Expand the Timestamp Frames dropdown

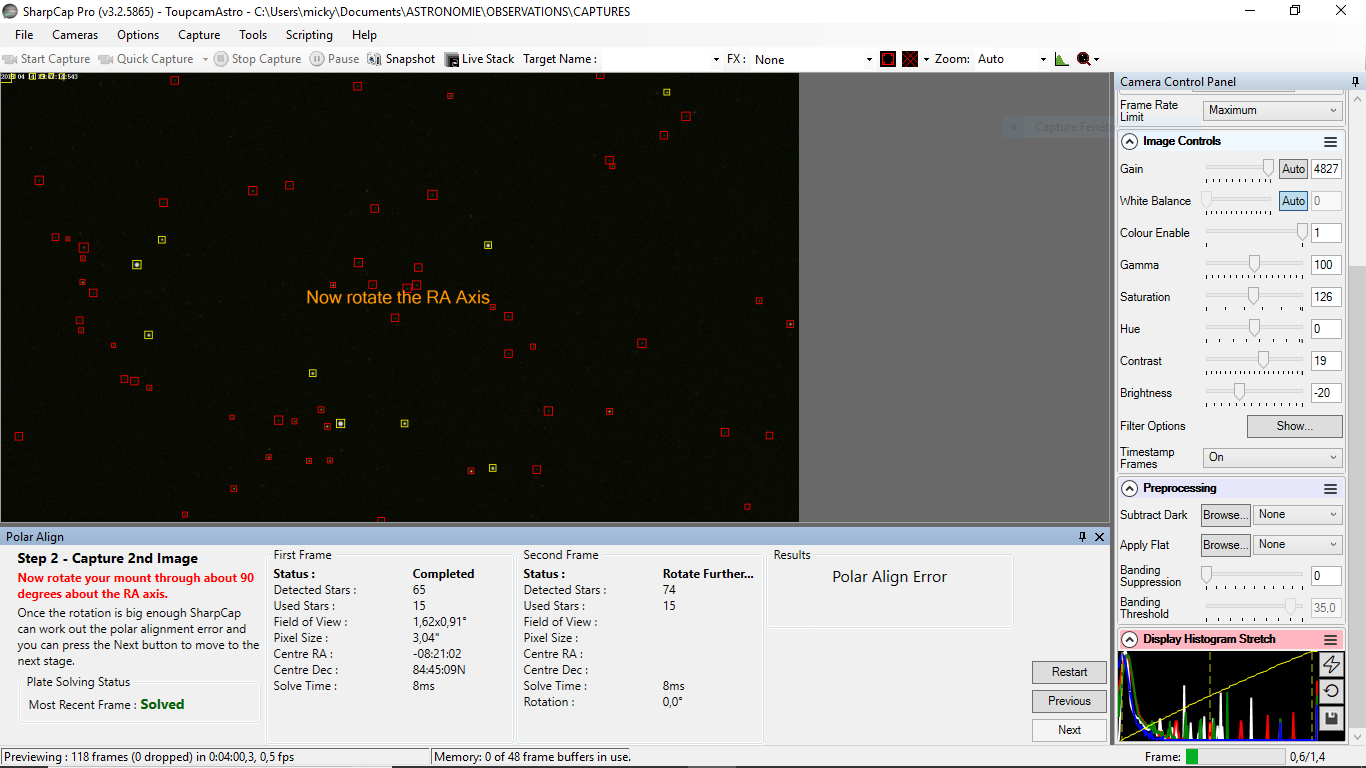[x=1272, y=457]
